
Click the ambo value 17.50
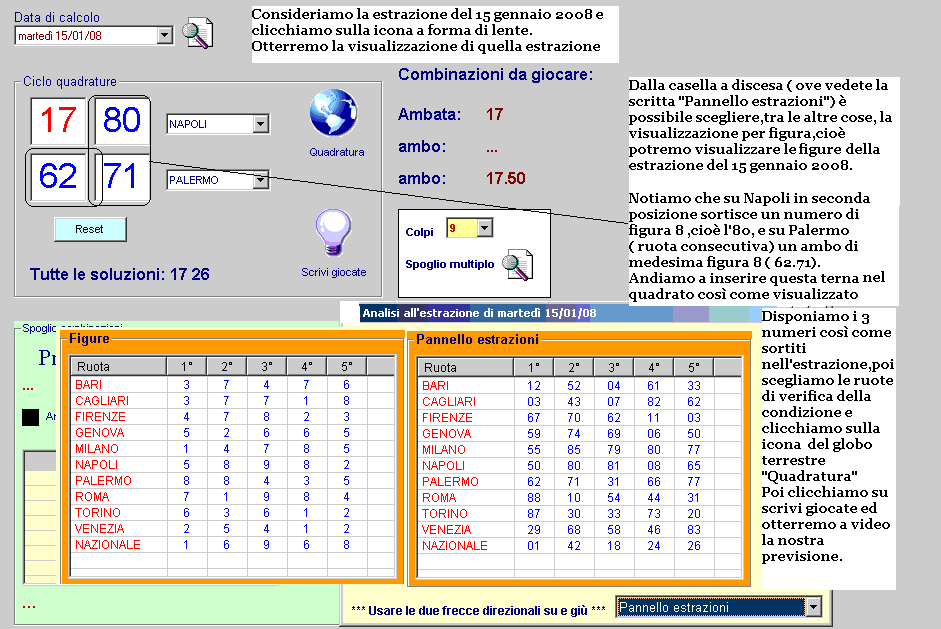pos(505,178)
